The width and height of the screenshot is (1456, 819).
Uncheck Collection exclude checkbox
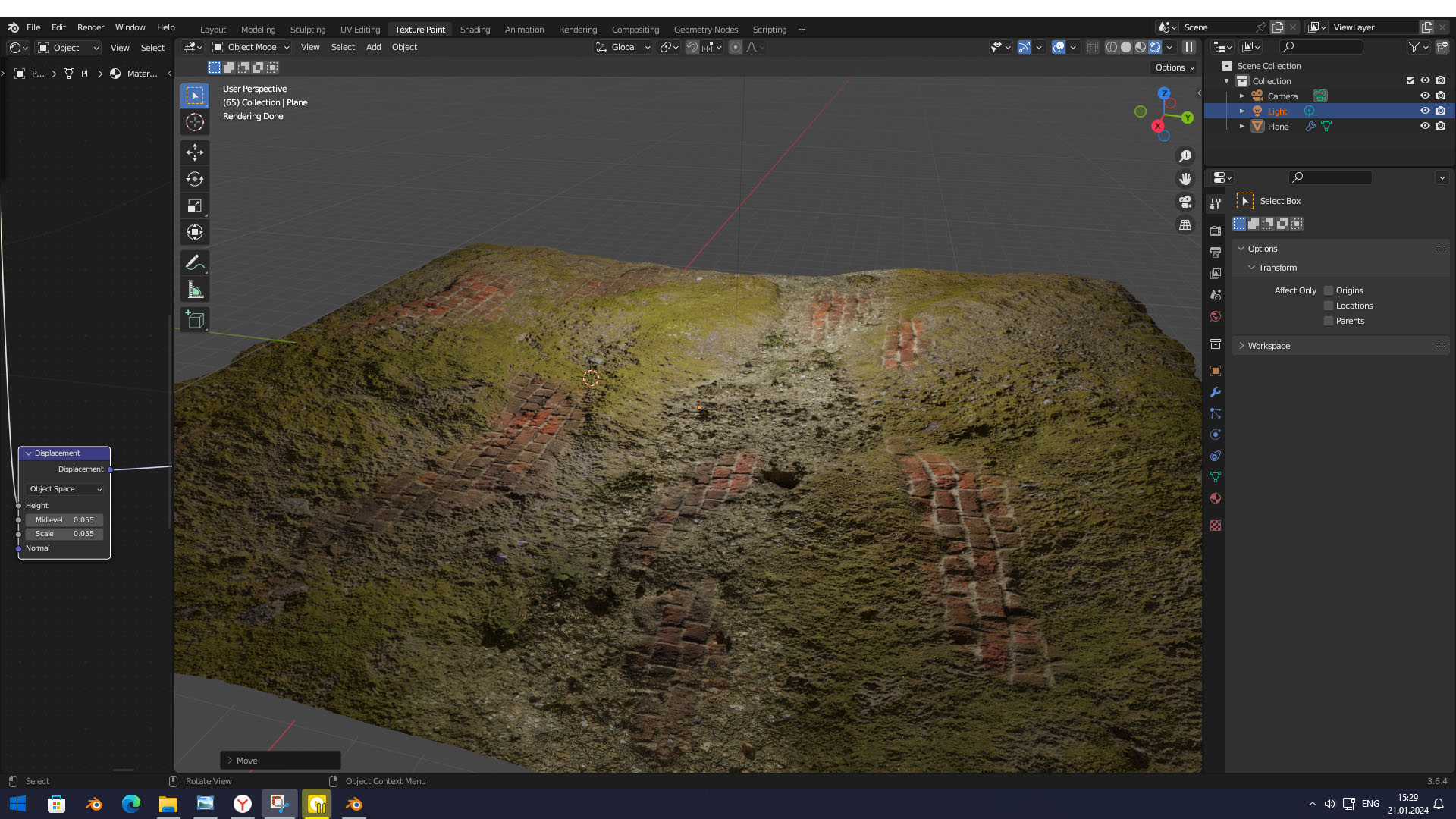pos(1410,80)
